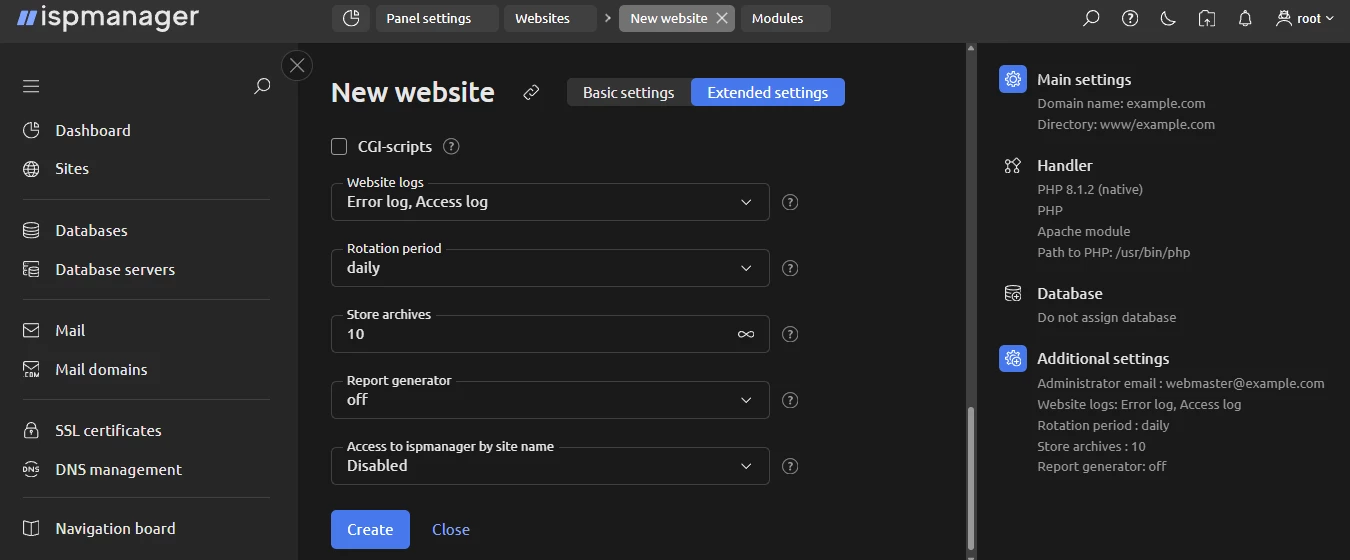The image size is (1350, 560).
Task: Open the Report generator dropdown
Action: [x=550, y=400]
